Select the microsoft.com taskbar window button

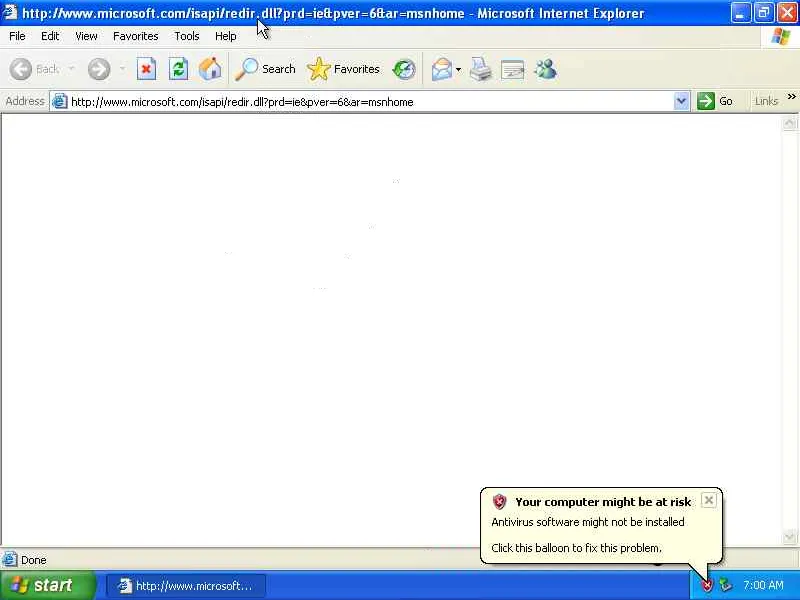click(x=186, y=586)
